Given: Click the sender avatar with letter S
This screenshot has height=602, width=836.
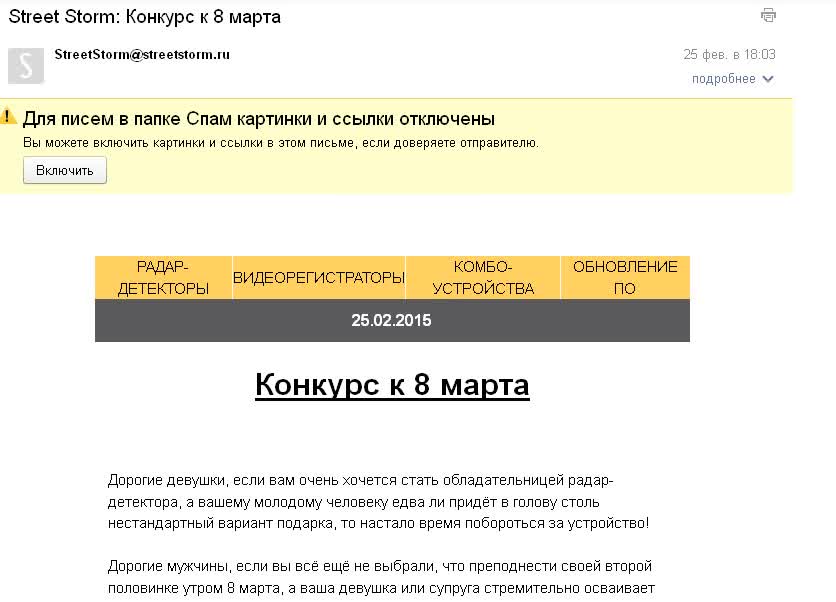Looking at the screenshot, I should point(26,65).
